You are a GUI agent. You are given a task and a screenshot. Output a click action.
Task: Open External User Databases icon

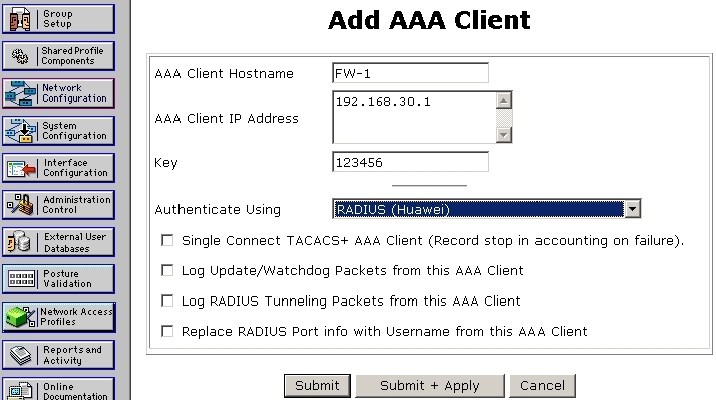19,242
